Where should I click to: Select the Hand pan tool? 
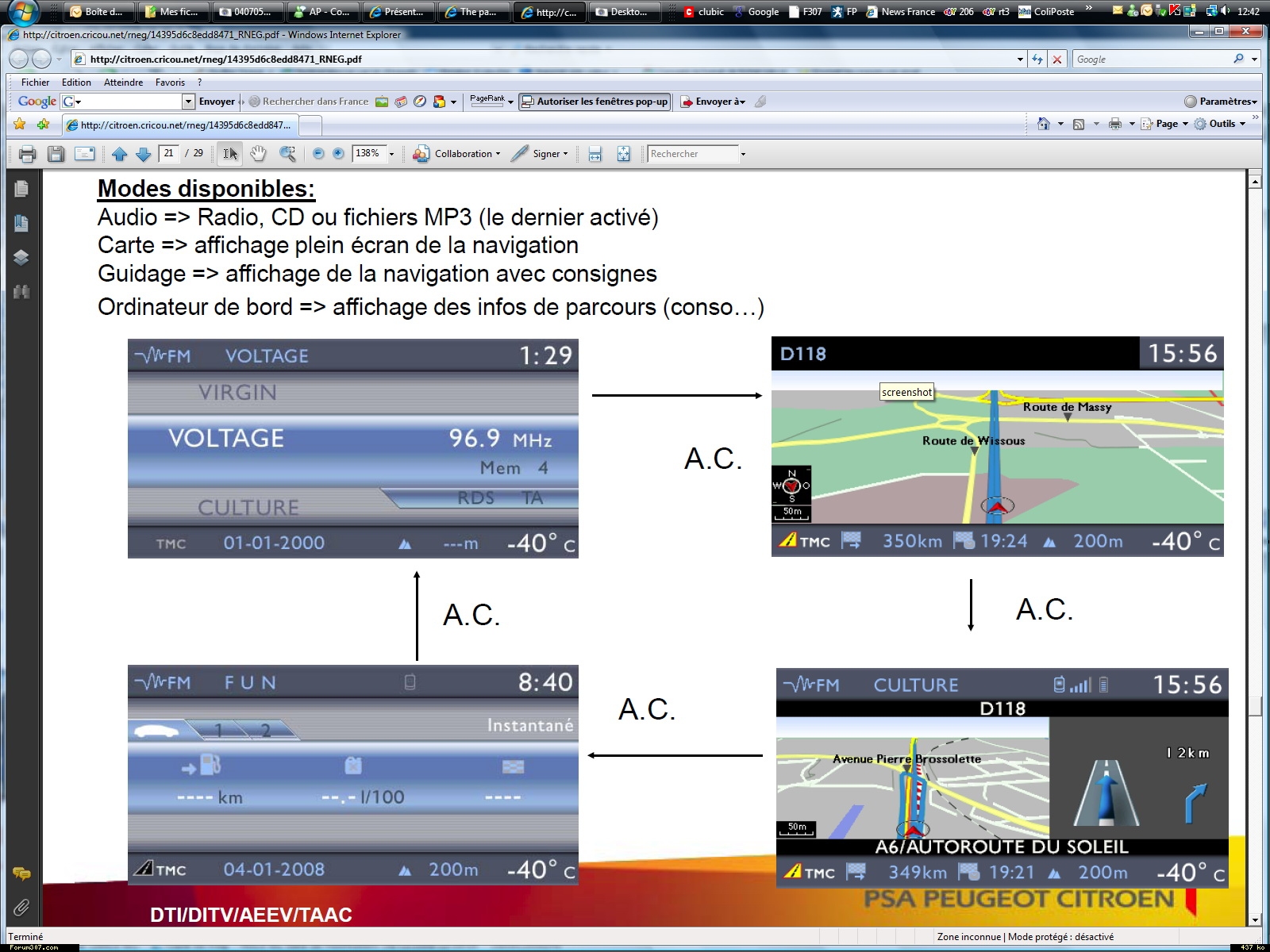tap(258, 154)
